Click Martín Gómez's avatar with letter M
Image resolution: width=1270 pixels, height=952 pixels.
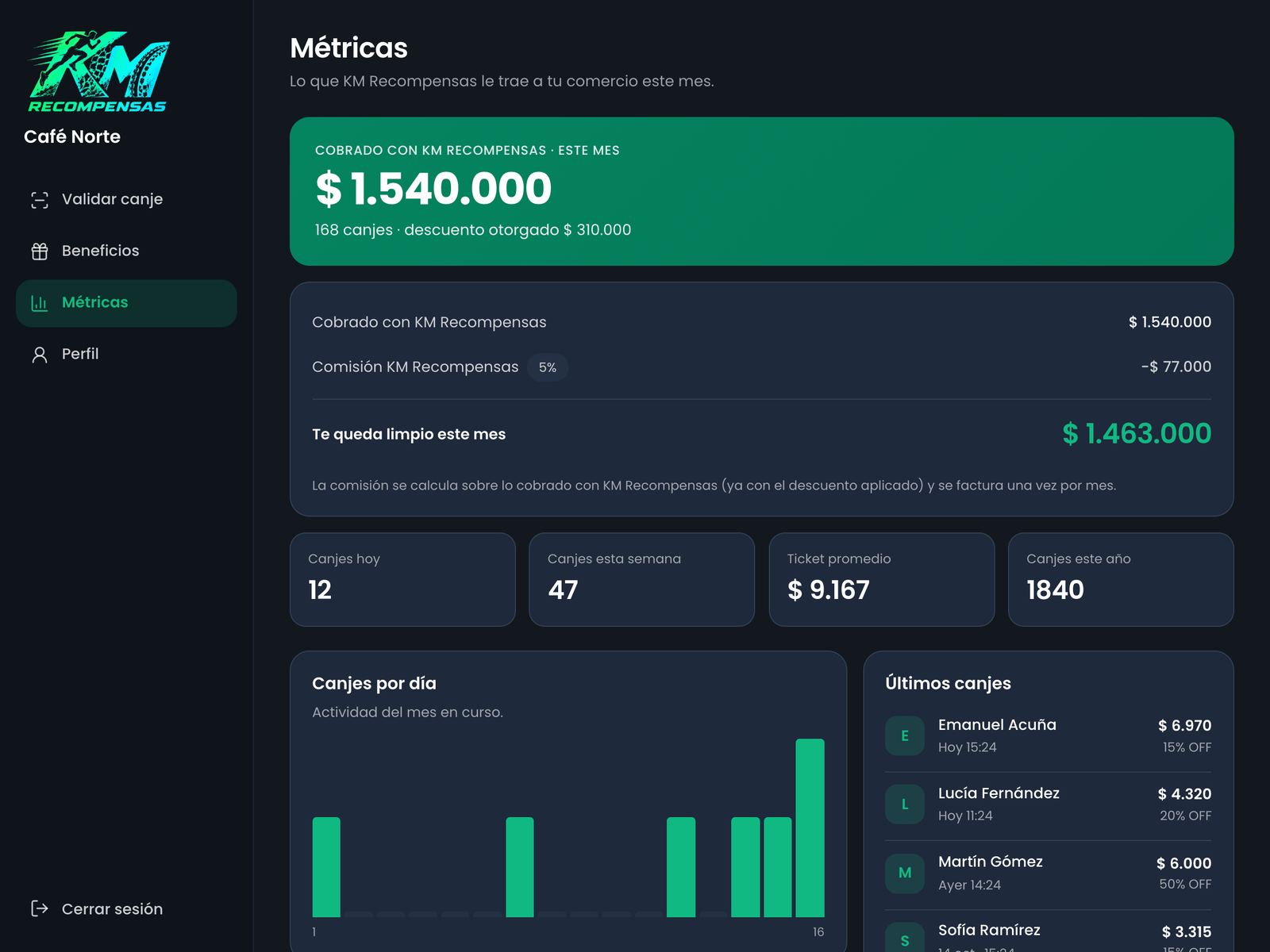click(905, 873)
